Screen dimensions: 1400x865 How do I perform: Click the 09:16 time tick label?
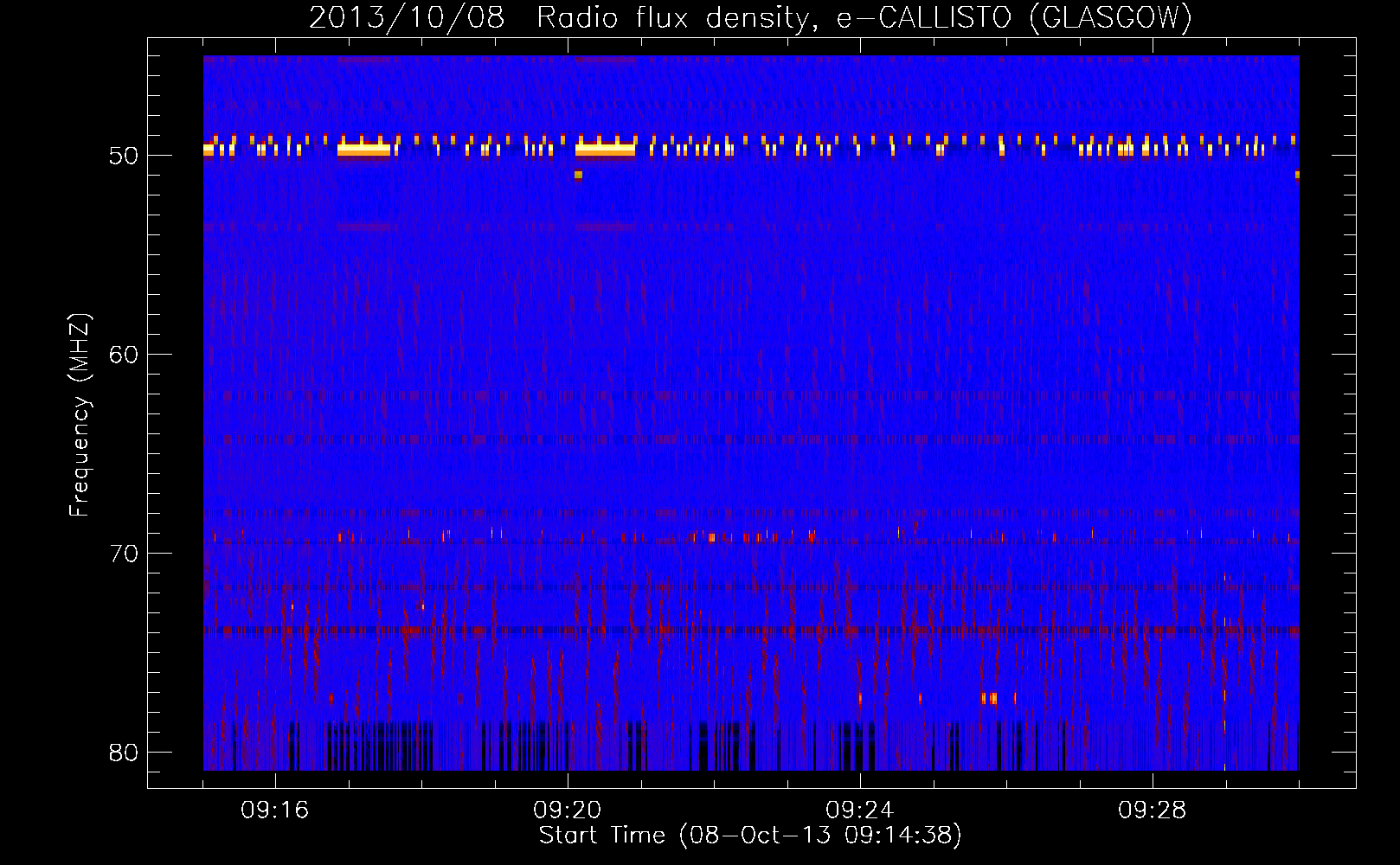point(275,811)
